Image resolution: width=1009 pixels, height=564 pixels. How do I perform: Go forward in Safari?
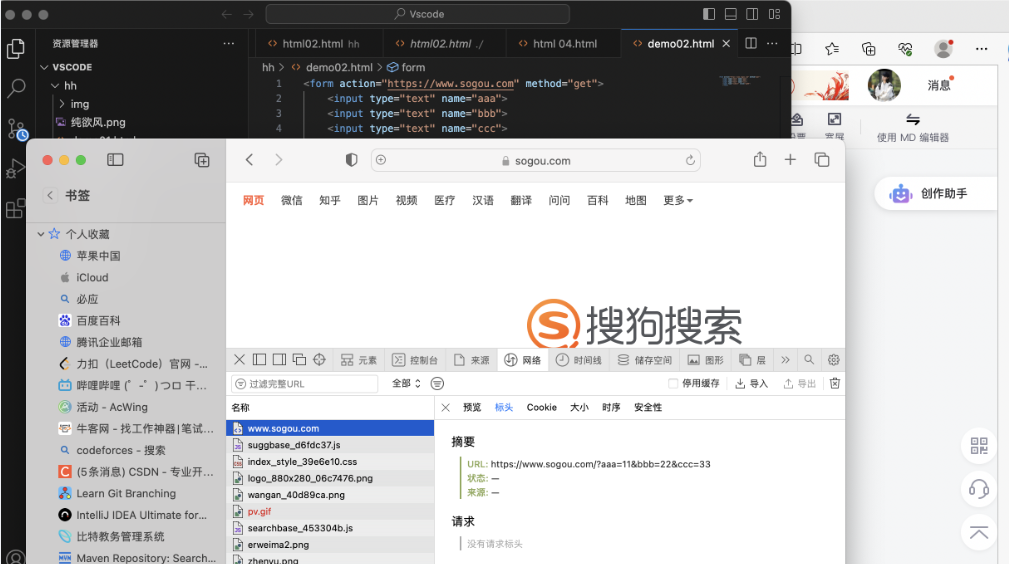point(279,160)
